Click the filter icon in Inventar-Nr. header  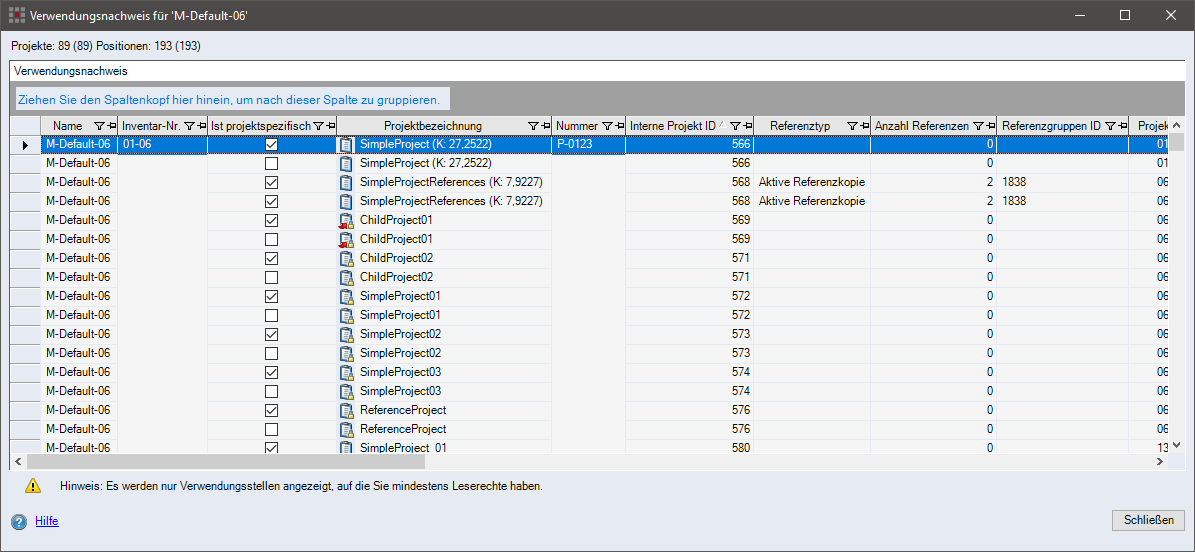pos(189,125)
